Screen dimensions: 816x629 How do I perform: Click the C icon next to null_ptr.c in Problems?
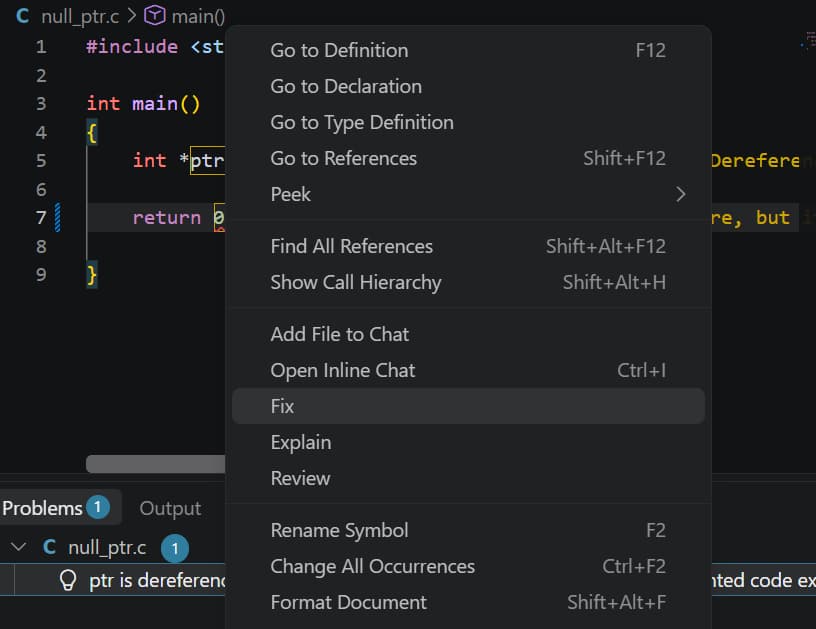(x=49, y=547)
